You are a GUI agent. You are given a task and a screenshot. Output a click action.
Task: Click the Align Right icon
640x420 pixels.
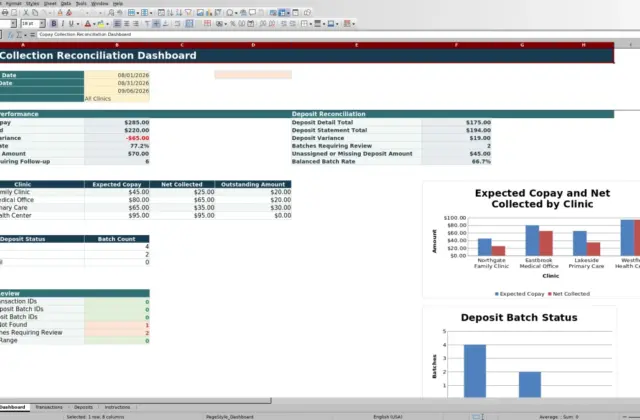pyautogui.click(x=136, y=24)
